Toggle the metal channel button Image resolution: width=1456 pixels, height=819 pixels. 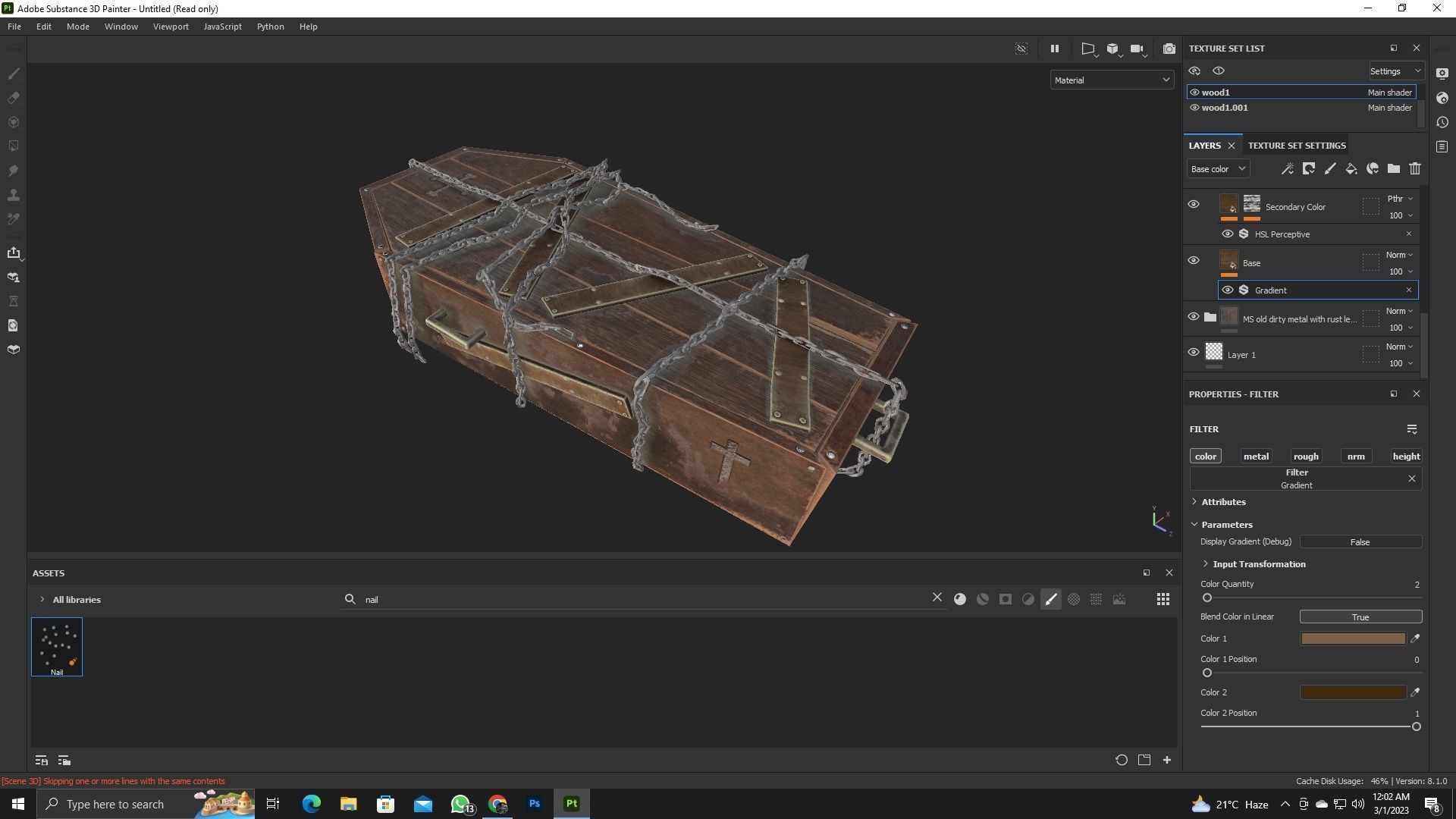pos(1256,457)
